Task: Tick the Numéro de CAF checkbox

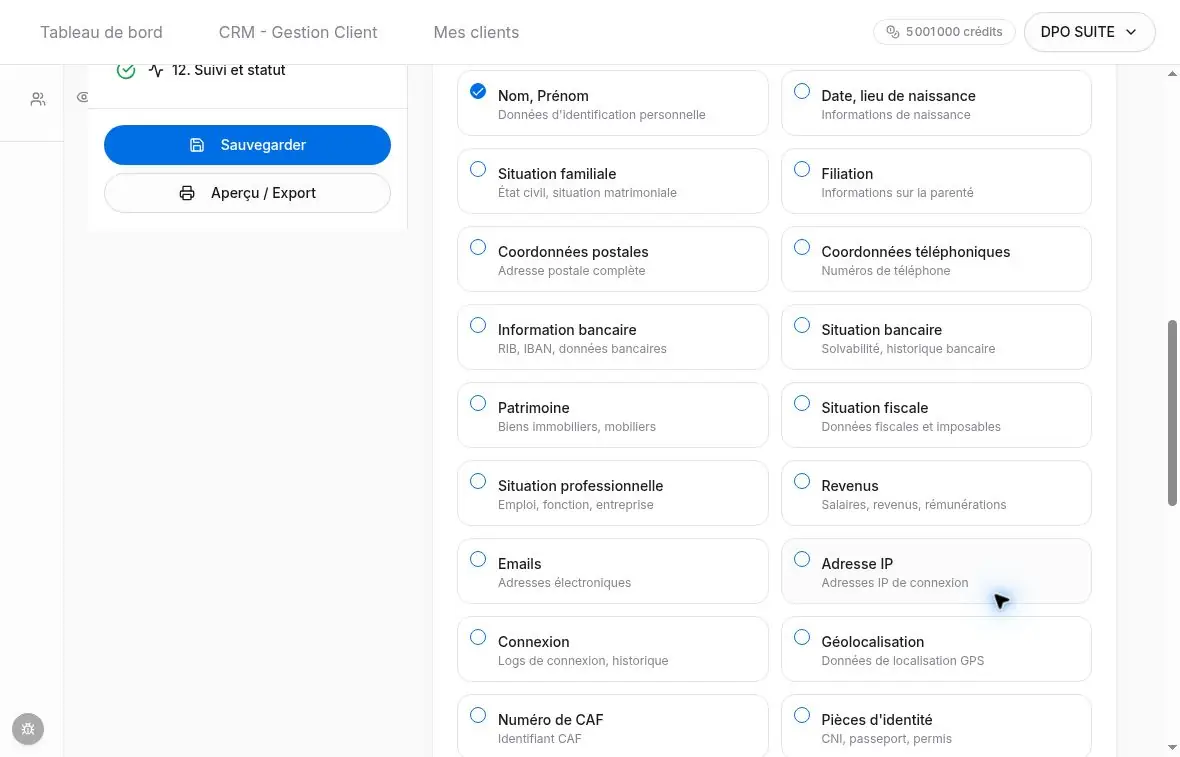Action: (x=478, y=715)
